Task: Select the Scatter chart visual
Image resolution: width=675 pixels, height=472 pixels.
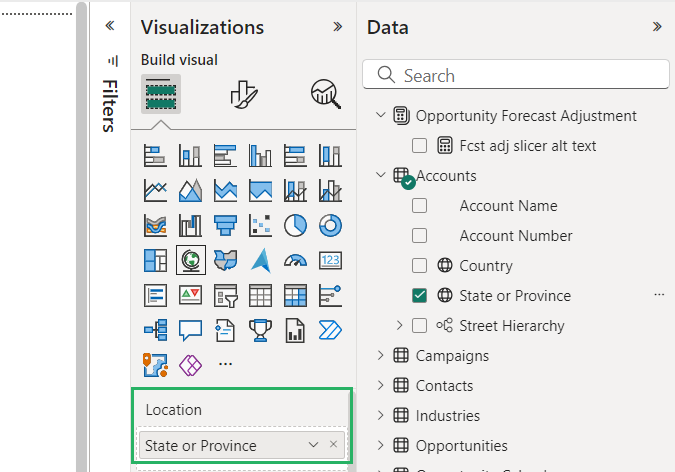Action: [x=260, y=224]
